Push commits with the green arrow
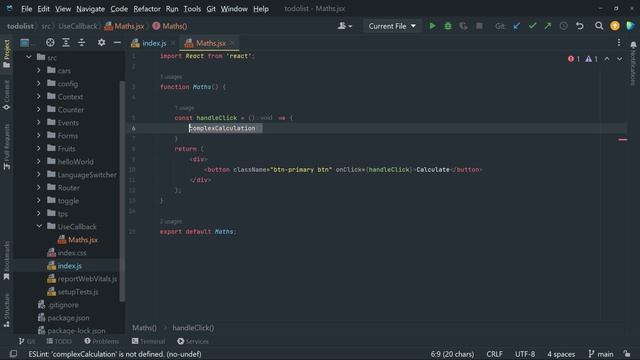 (x=548, y=26)
